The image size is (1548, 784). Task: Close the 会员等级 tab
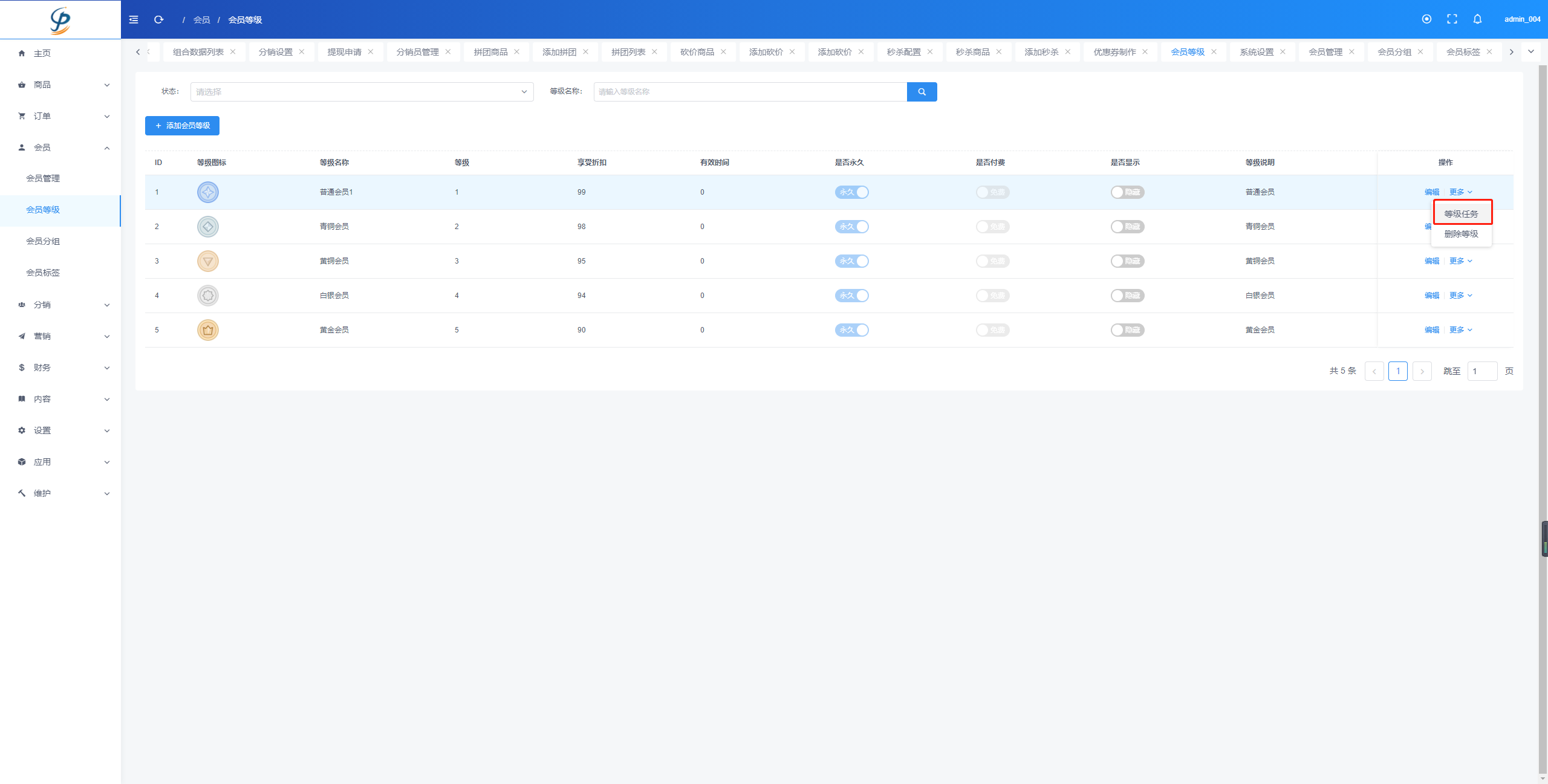[x=1214, y=52]
